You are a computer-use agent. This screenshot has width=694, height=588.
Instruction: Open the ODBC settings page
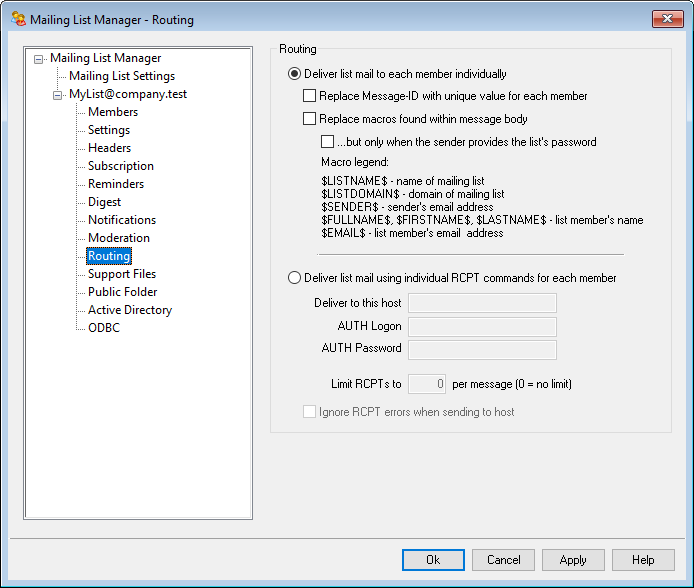pyautogui.click(x=103, y=328)
